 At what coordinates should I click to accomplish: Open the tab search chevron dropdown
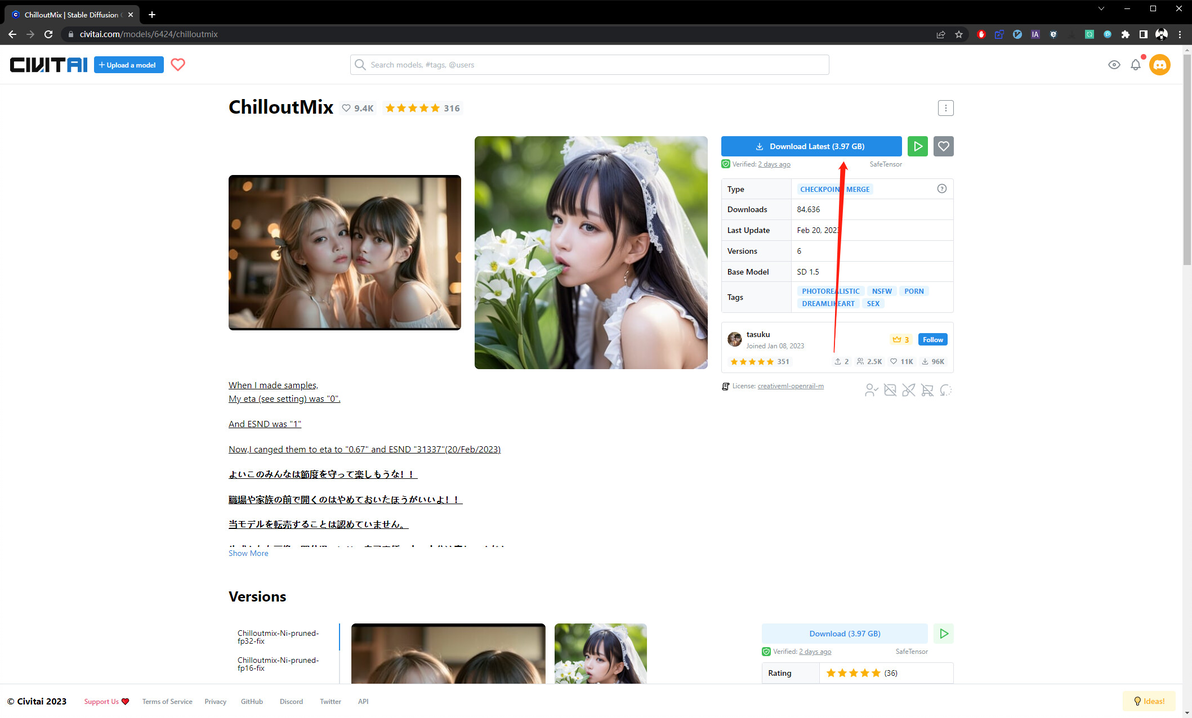click(x=1101, y=8)
